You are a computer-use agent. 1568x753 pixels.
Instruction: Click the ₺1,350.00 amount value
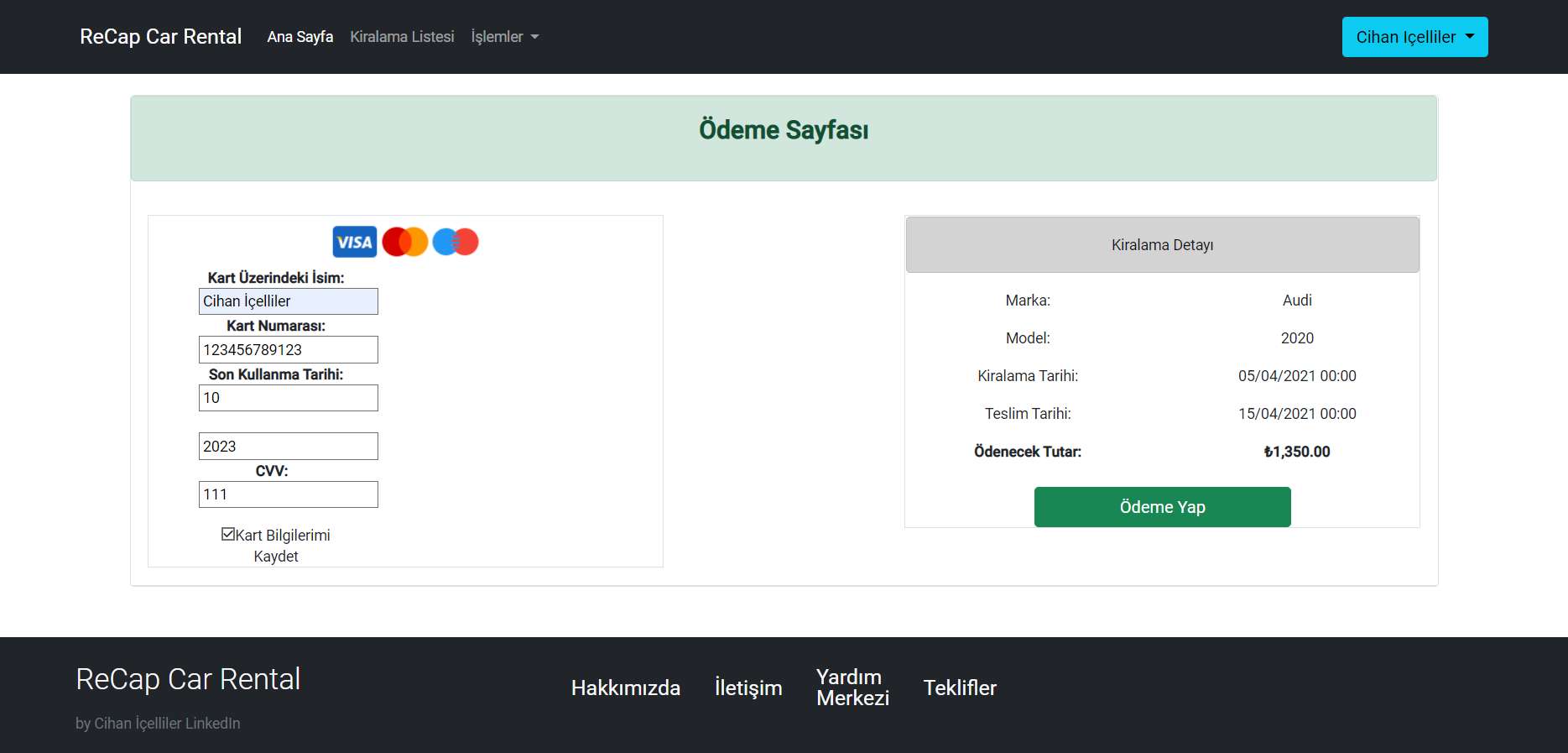[1297, 452]
